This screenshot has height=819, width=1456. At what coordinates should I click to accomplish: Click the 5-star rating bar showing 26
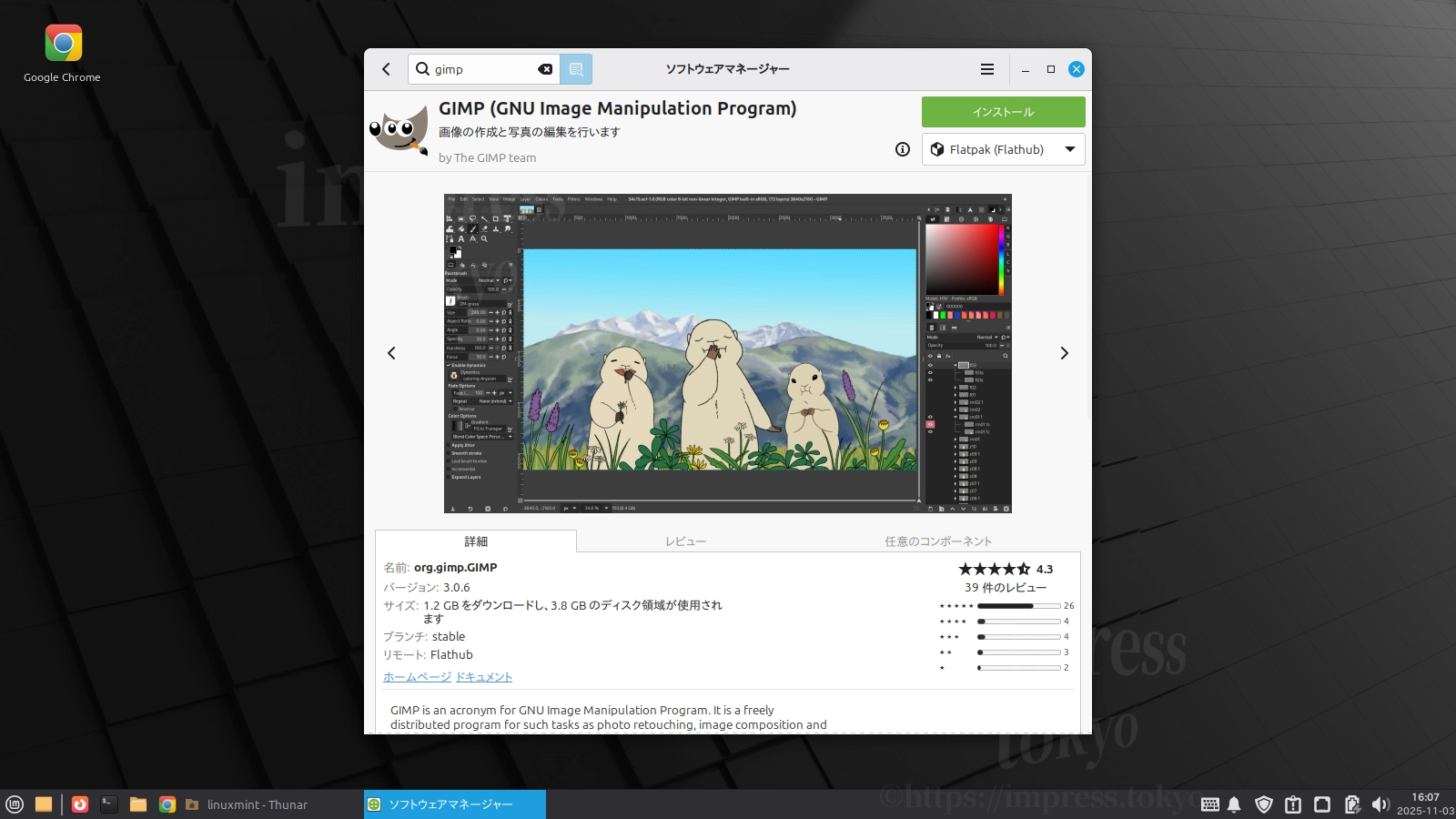pos(1019,605)
